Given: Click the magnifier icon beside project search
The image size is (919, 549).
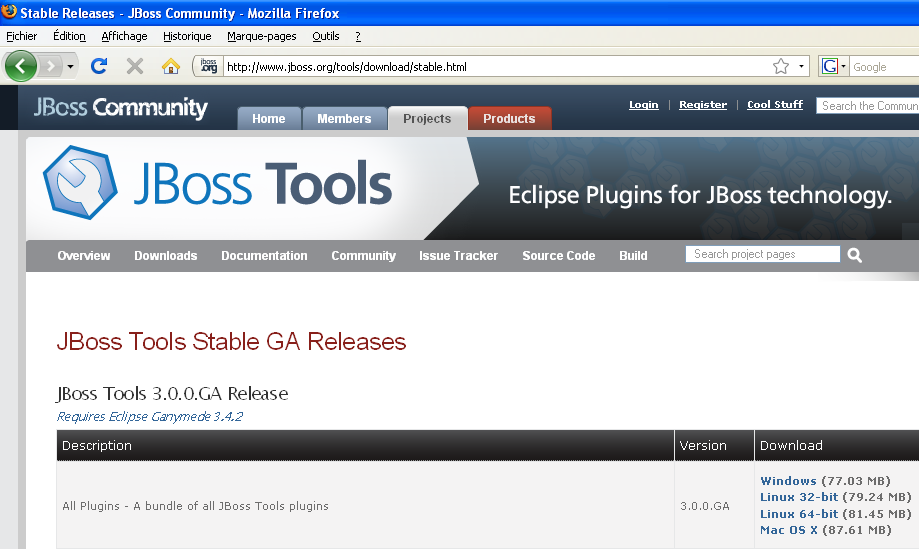Looking at the screenshot, I should pos(855,256).
